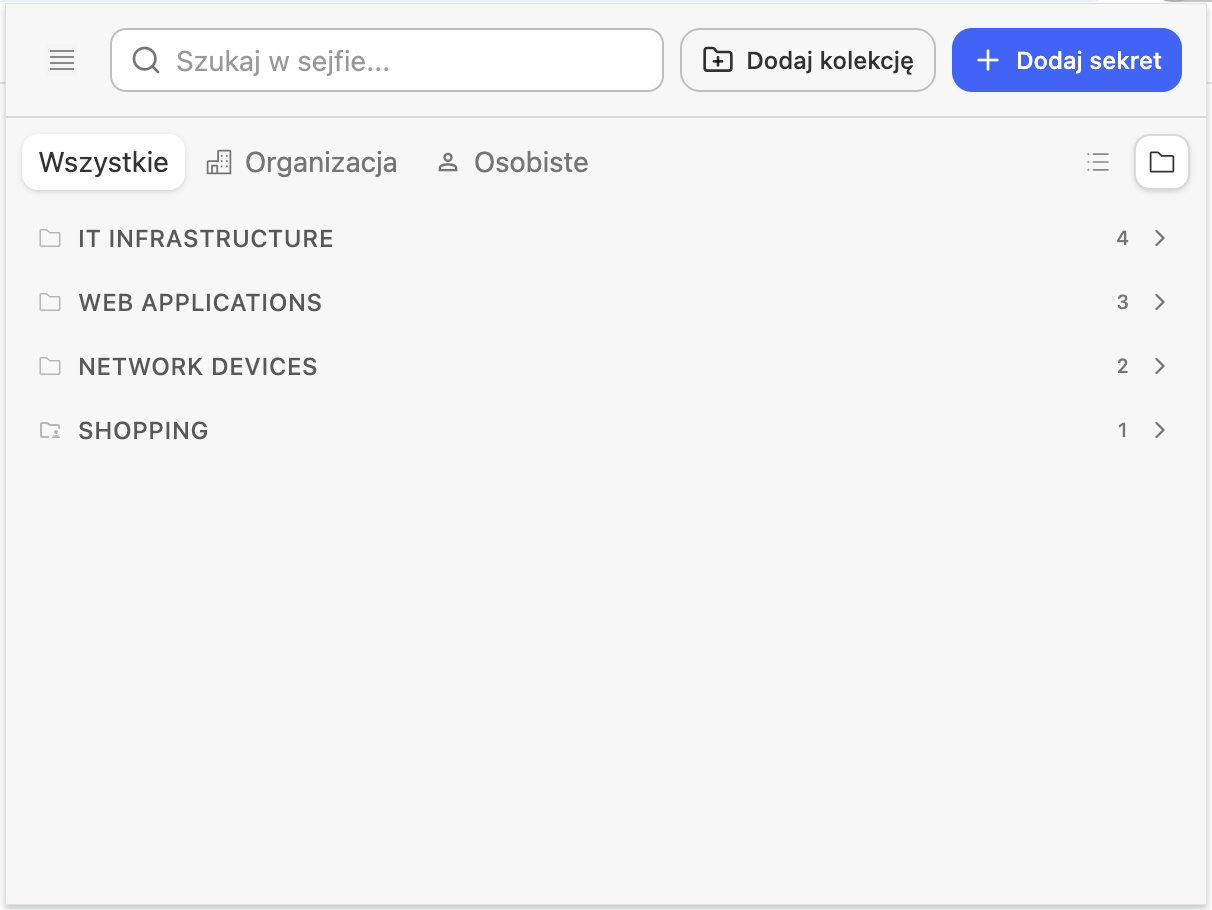This screenshot has height=910, width=1212.
Task: Expand WEB APPLICATIONS with its chevron
Action: pyautogui.click(x=1160, y=302)
